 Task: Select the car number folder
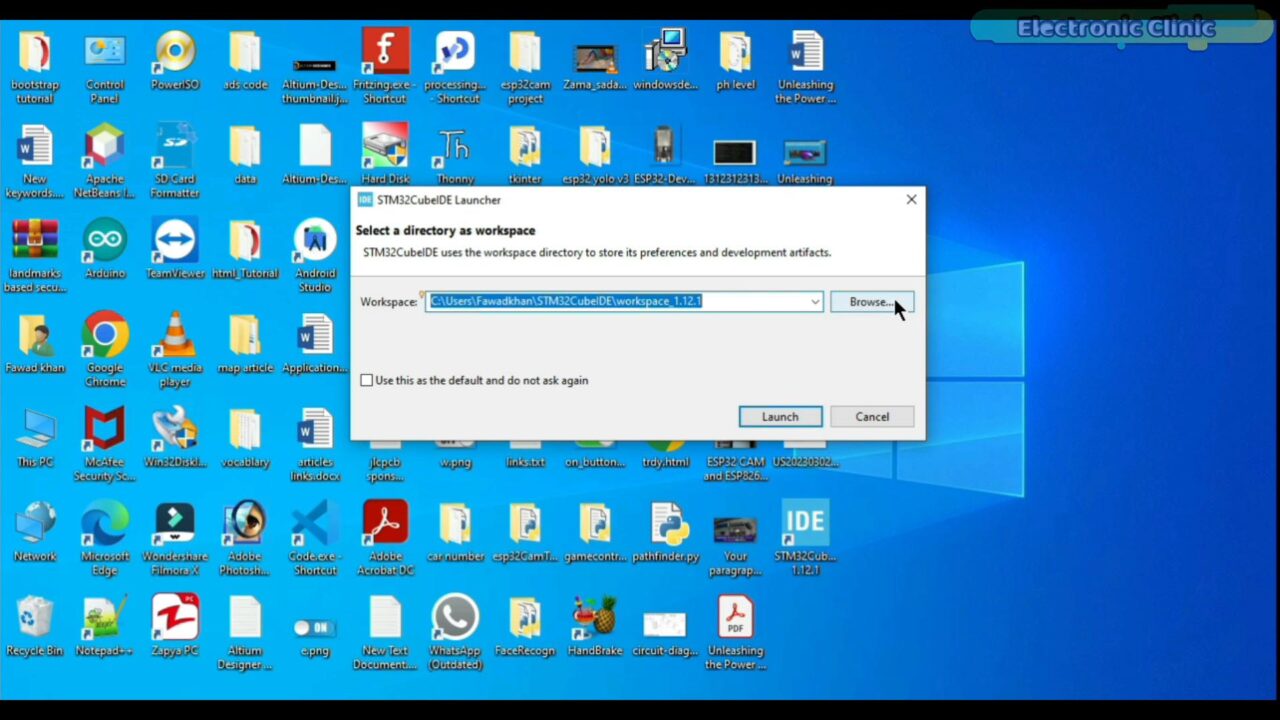[455, 532]
